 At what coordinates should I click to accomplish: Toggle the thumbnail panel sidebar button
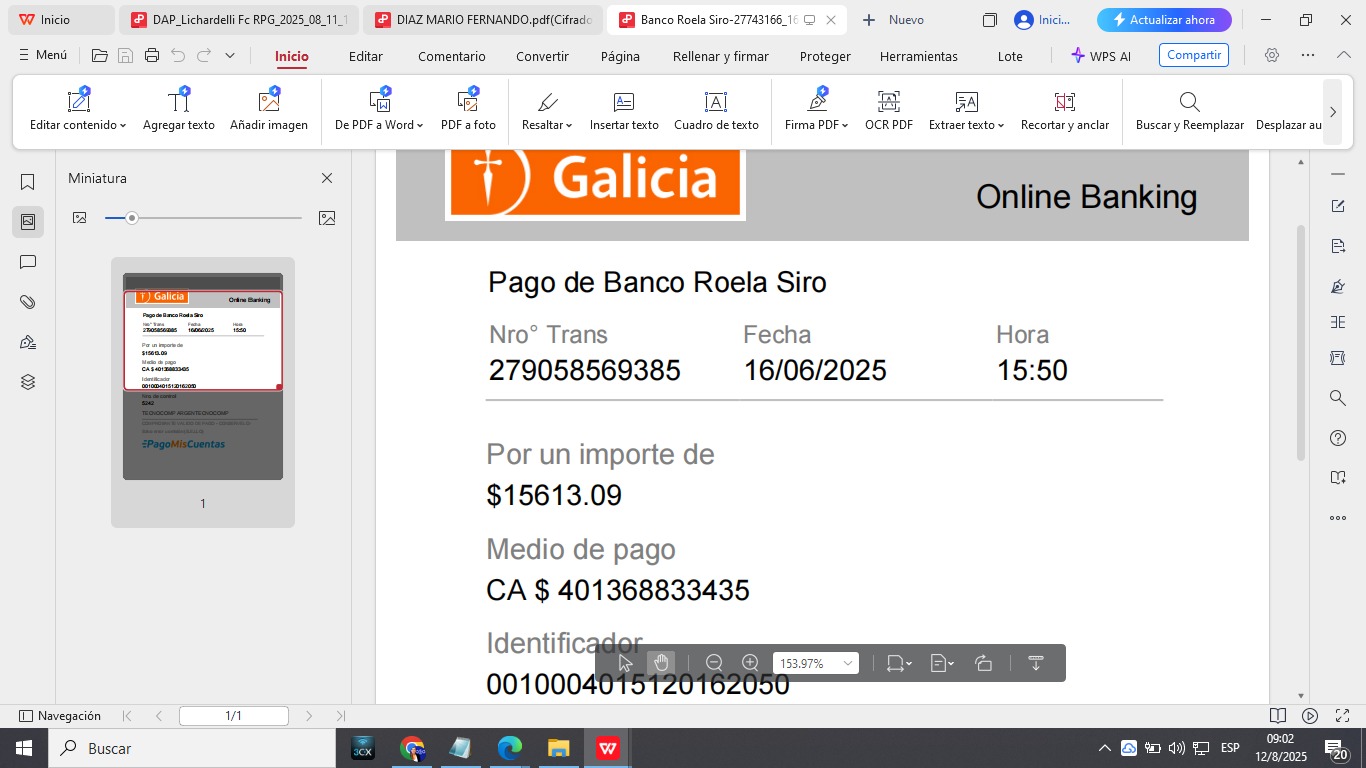click(x=28, y=222)
